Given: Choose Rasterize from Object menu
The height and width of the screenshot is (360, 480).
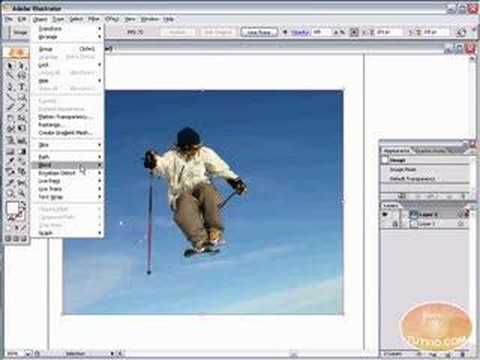Looking at the screenshot, I should click(x=67, y=125).
